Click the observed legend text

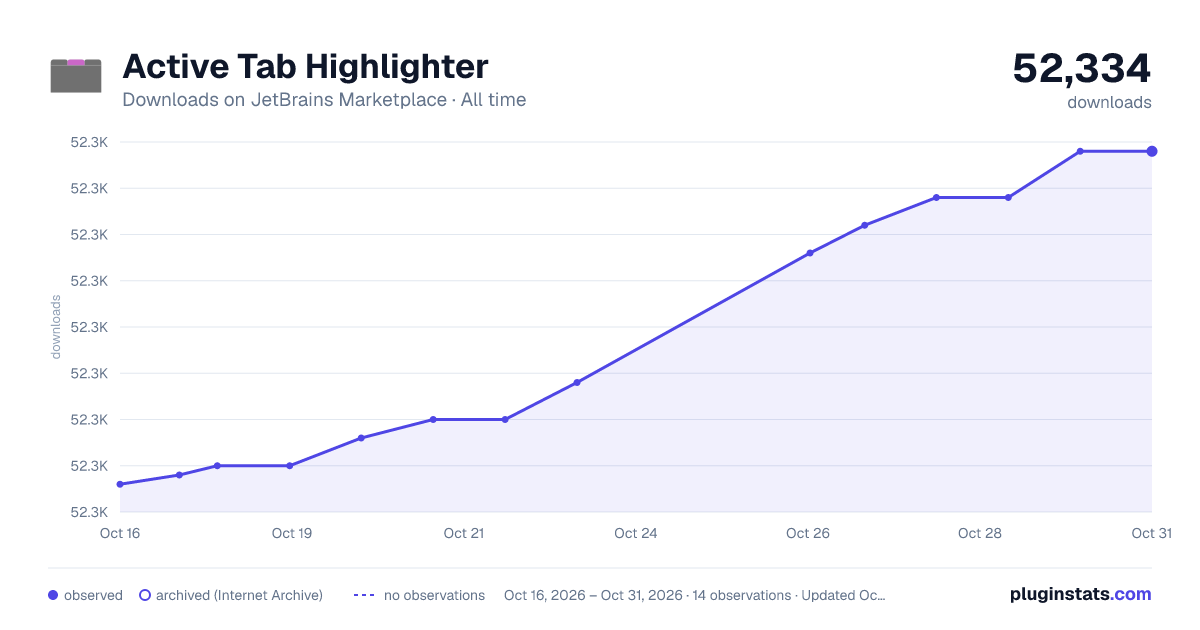tap(93, 595)
